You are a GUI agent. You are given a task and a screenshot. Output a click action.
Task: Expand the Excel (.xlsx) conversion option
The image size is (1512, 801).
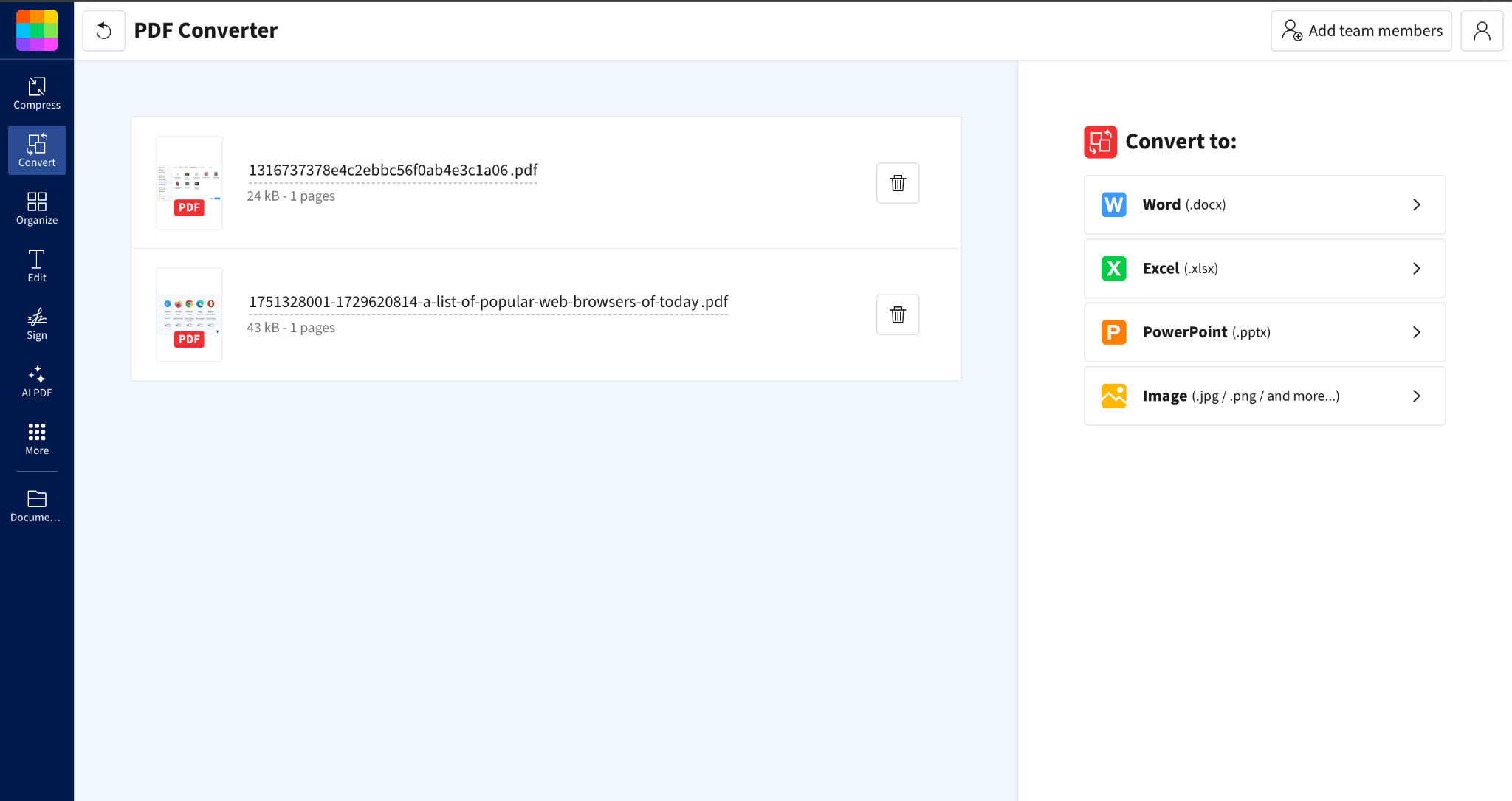coord(1263,268)
